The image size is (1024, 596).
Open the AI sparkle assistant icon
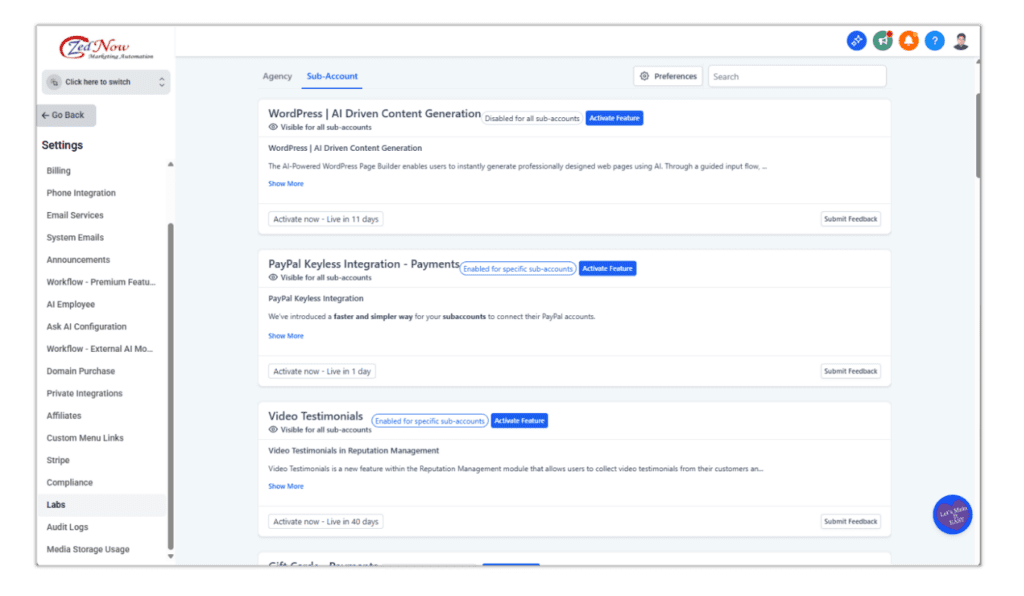(x=857, y=41)
